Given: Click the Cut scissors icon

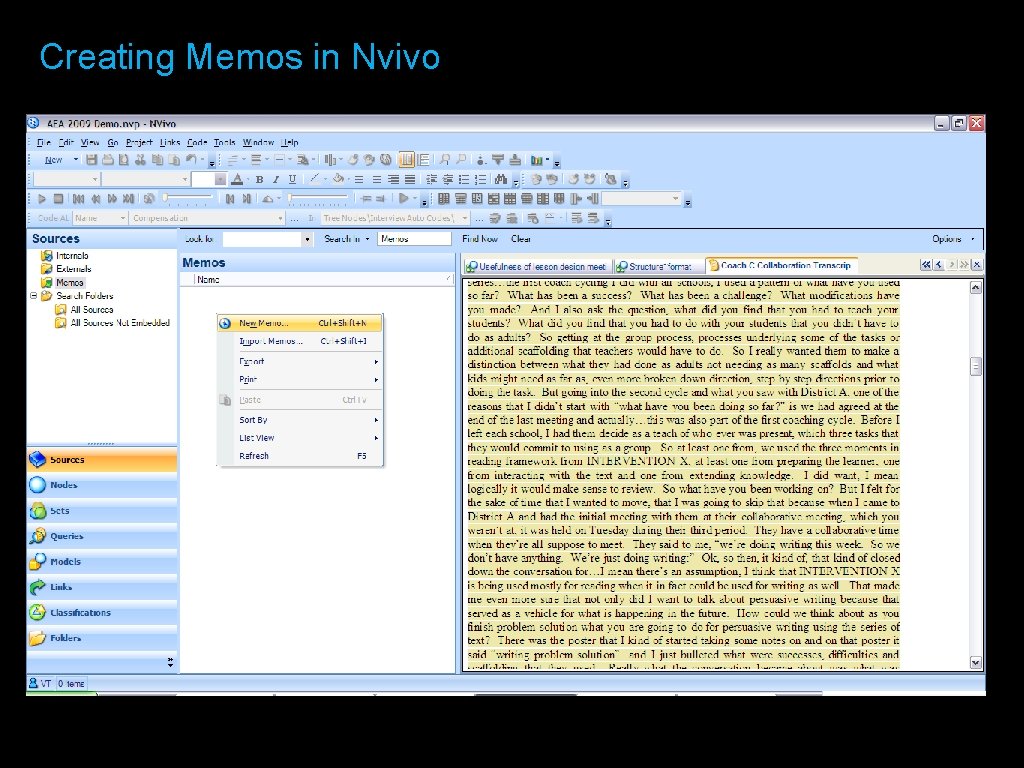Looking at the screenshot, I should pyautogui.click(x=140, y=159).
